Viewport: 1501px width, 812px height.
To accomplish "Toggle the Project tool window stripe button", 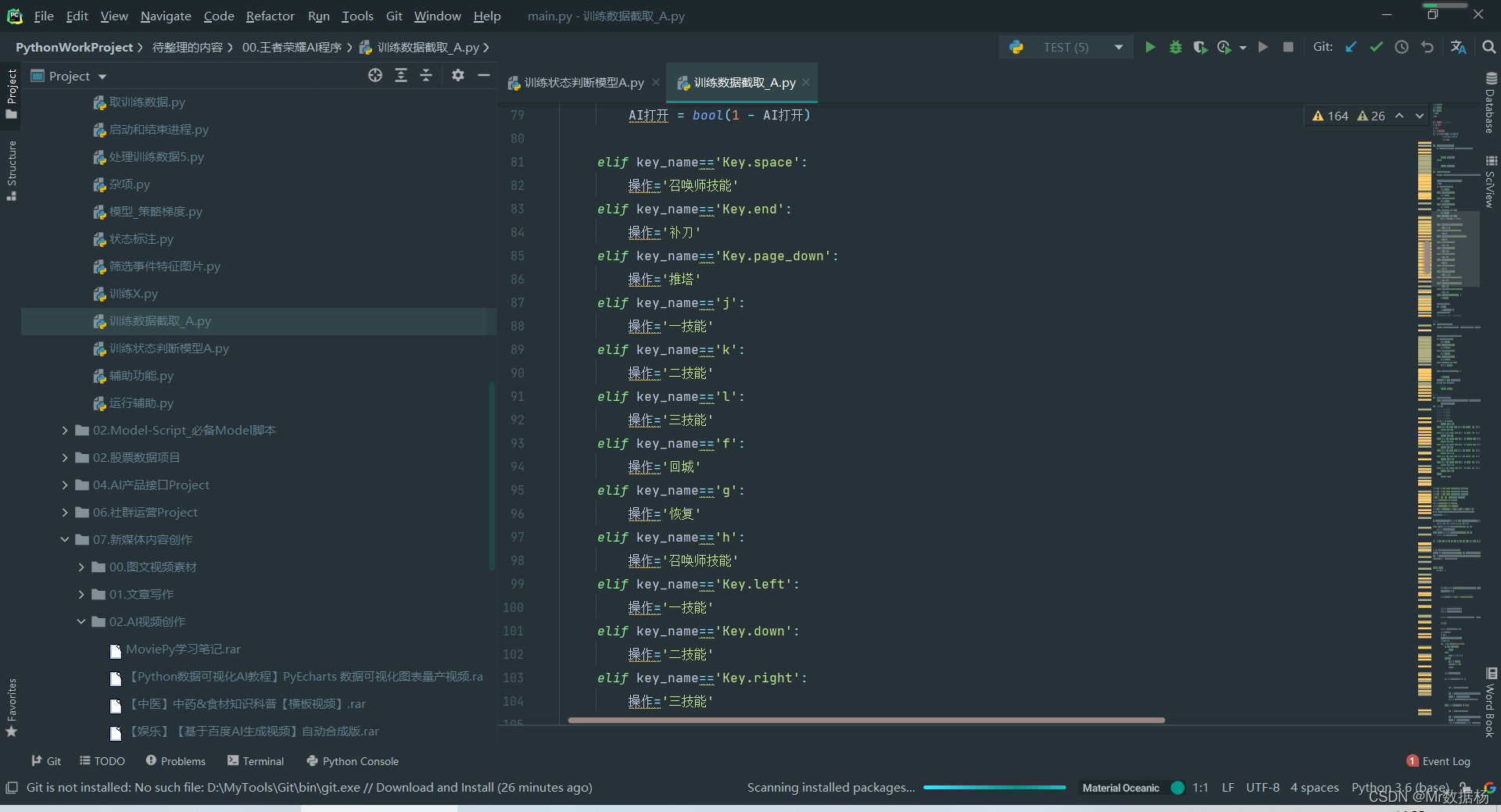I will pyautogui.click(x=11, y=94).
